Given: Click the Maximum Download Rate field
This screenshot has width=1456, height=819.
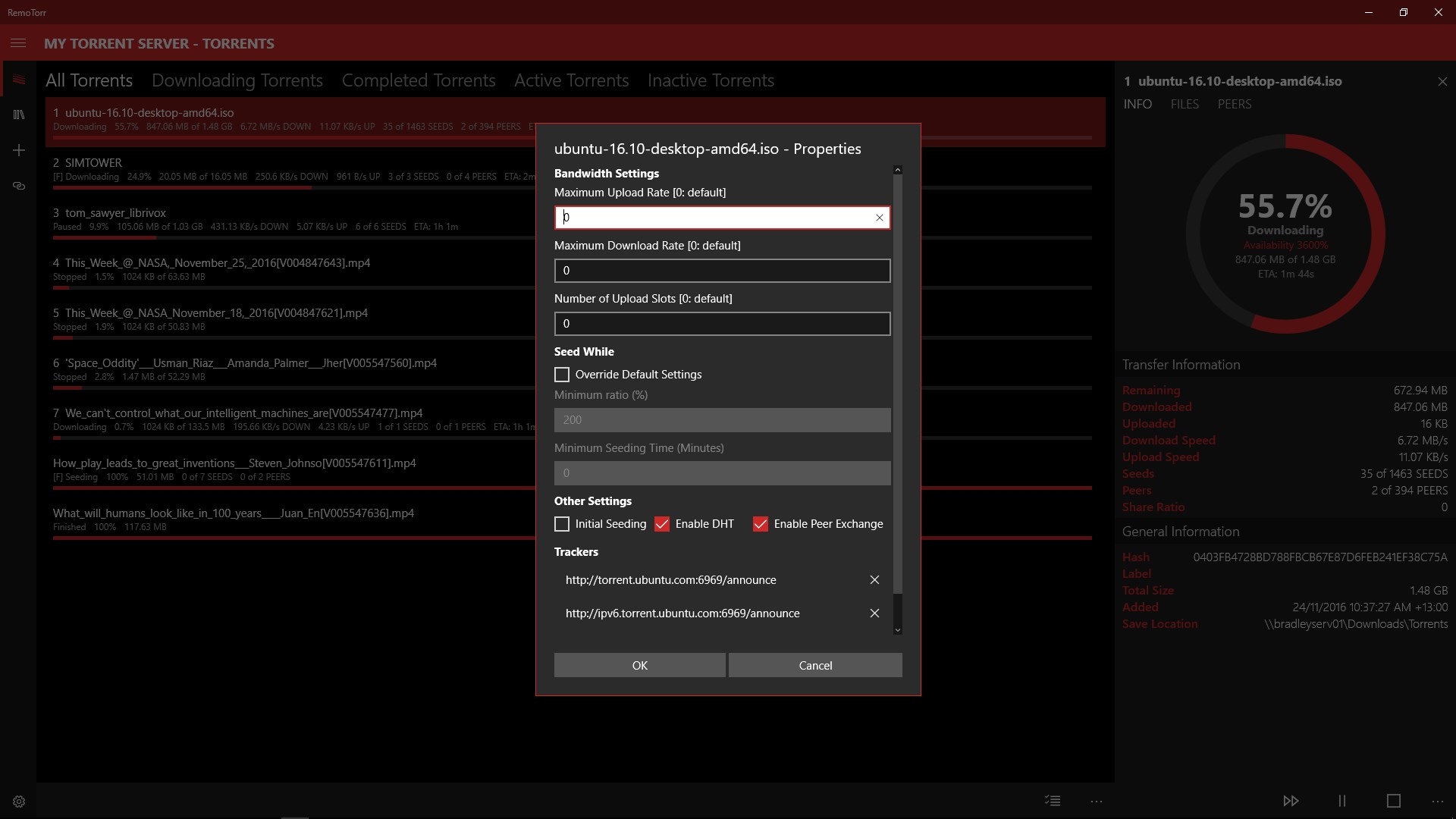Looking at the screenshot, I should click(x=722, y=271).
